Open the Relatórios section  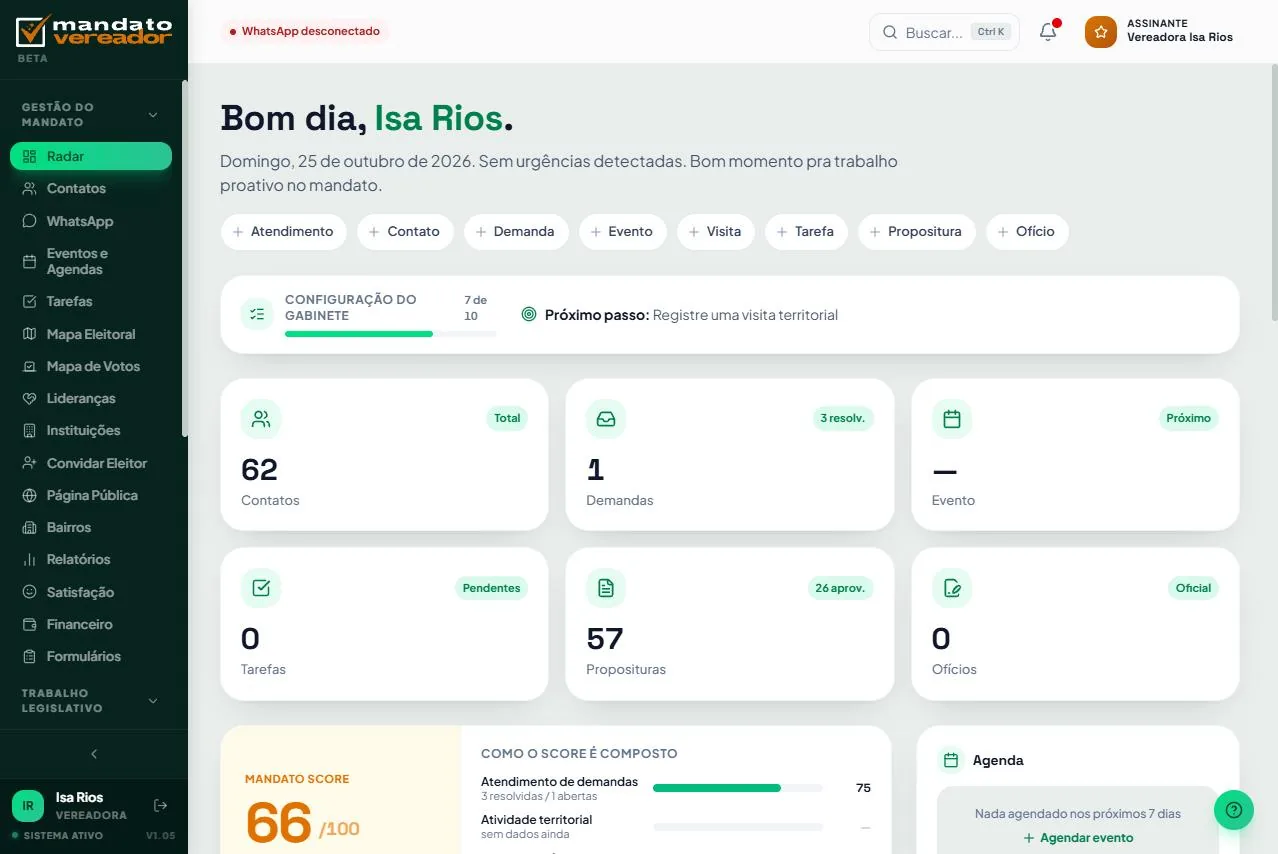pyautogui.click(x=91, y=559)
